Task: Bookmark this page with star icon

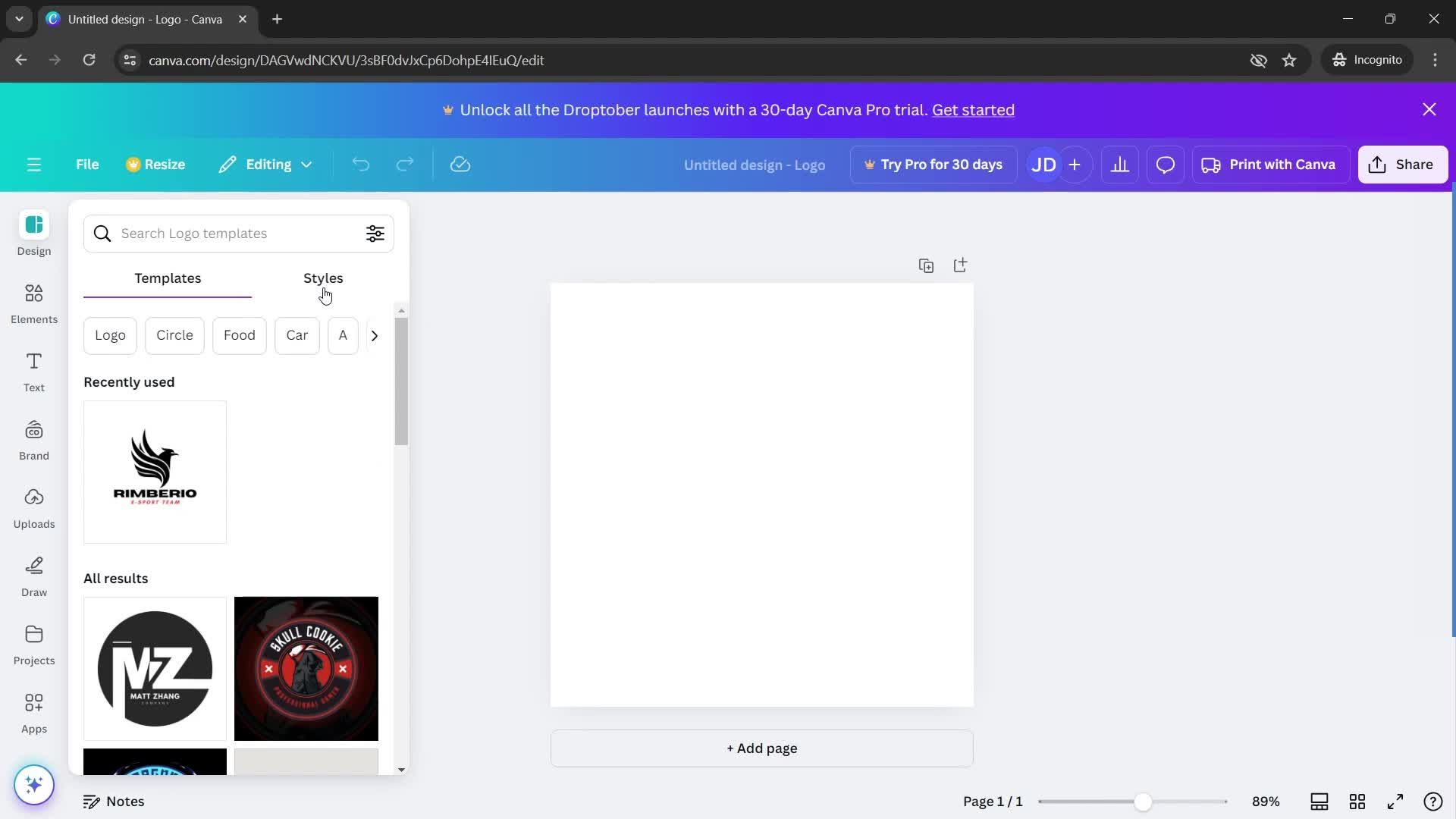Action: (1289, 60)
